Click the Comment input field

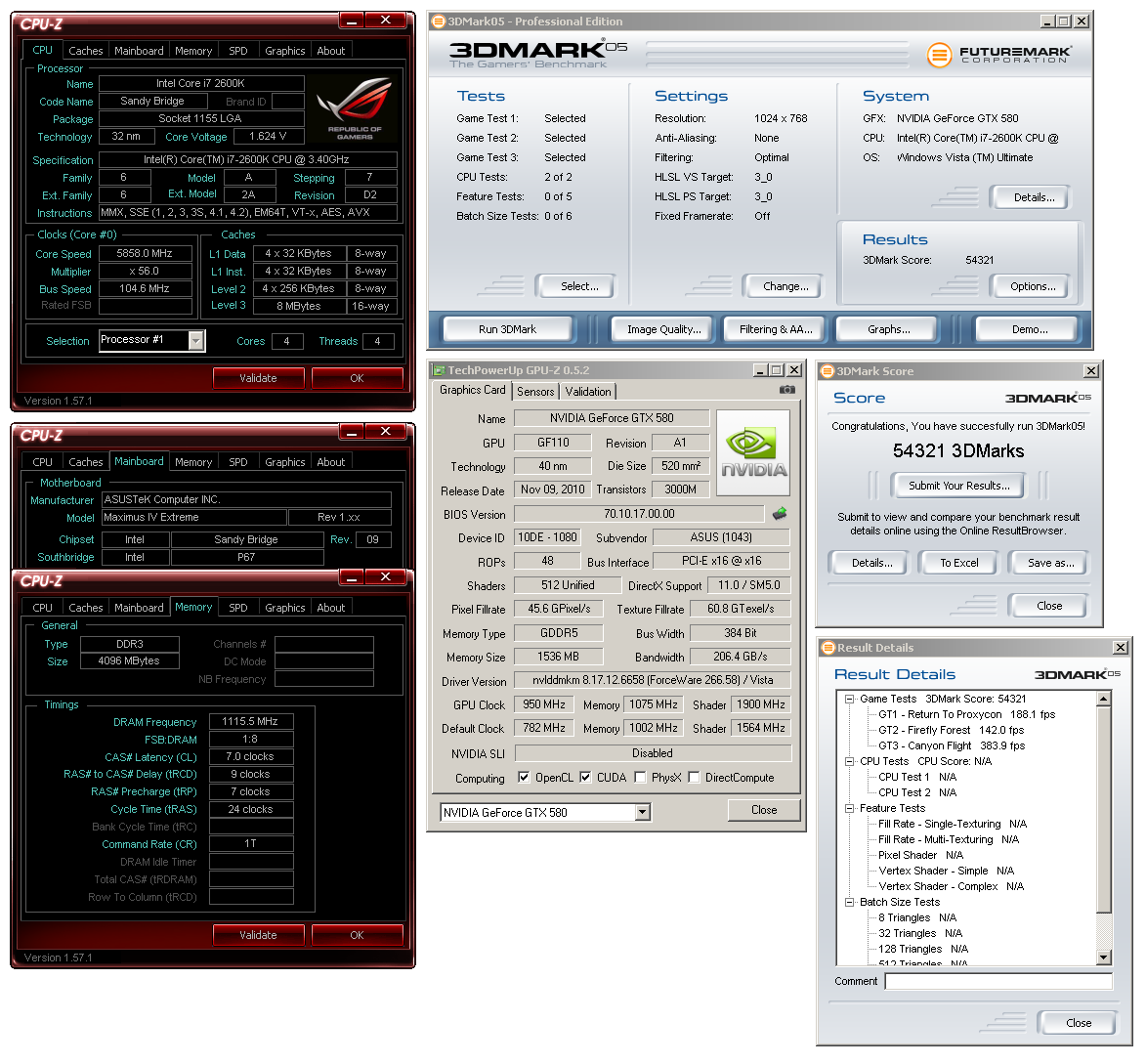(x=998, y=981)
